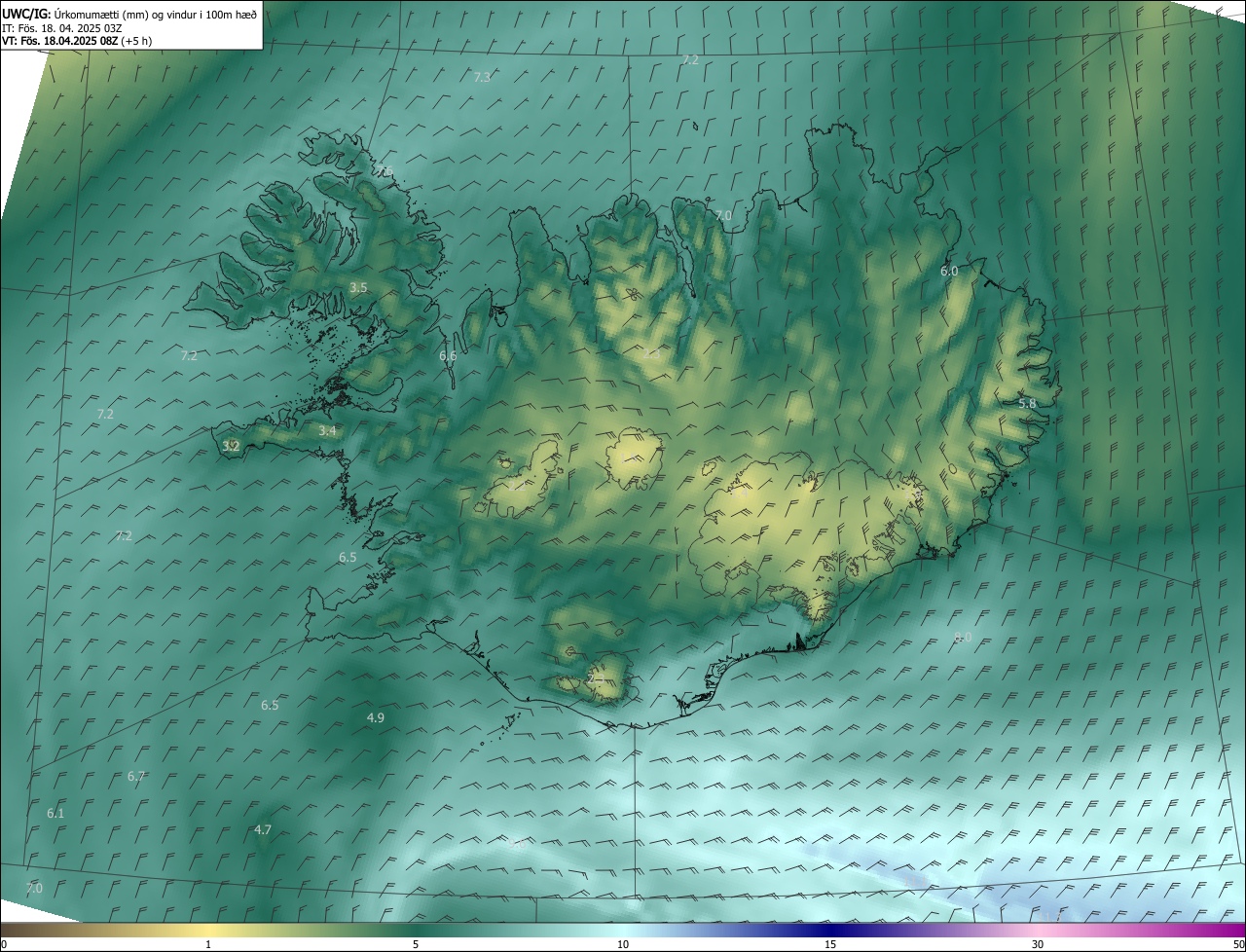Click the '5' tick on the color scale

coord(416,944)
